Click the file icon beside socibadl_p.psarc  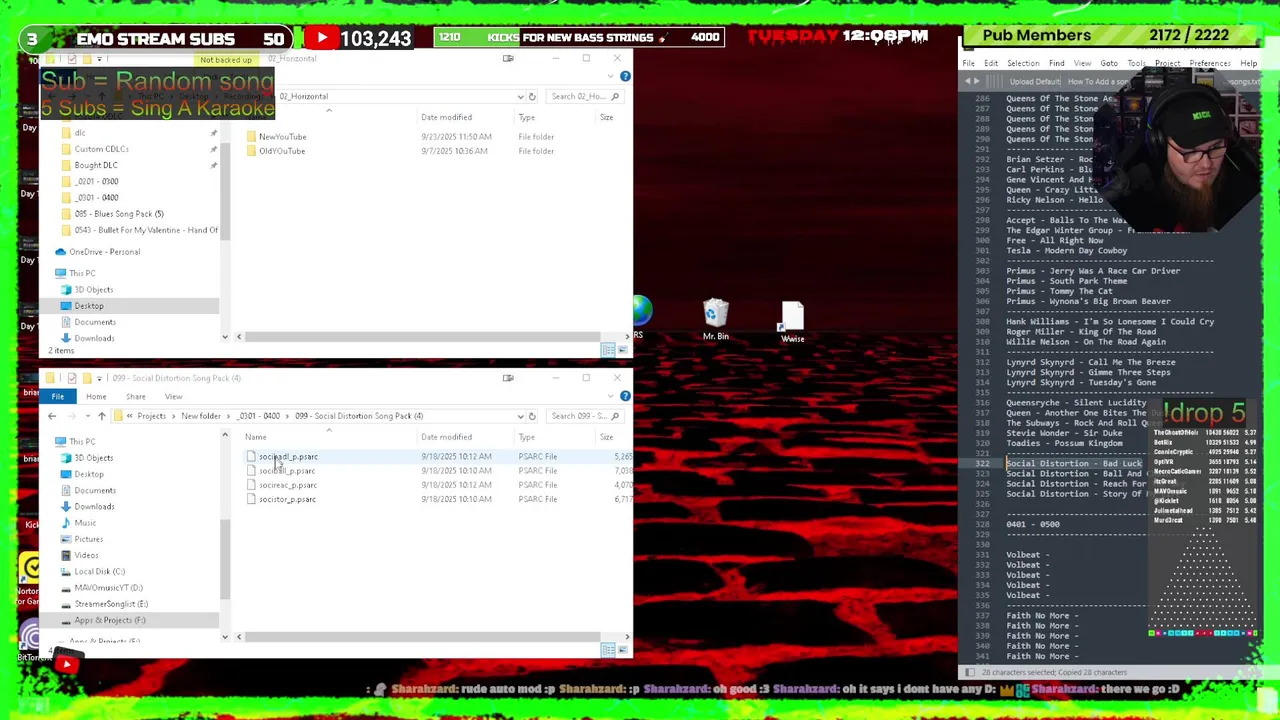point(251,457)
